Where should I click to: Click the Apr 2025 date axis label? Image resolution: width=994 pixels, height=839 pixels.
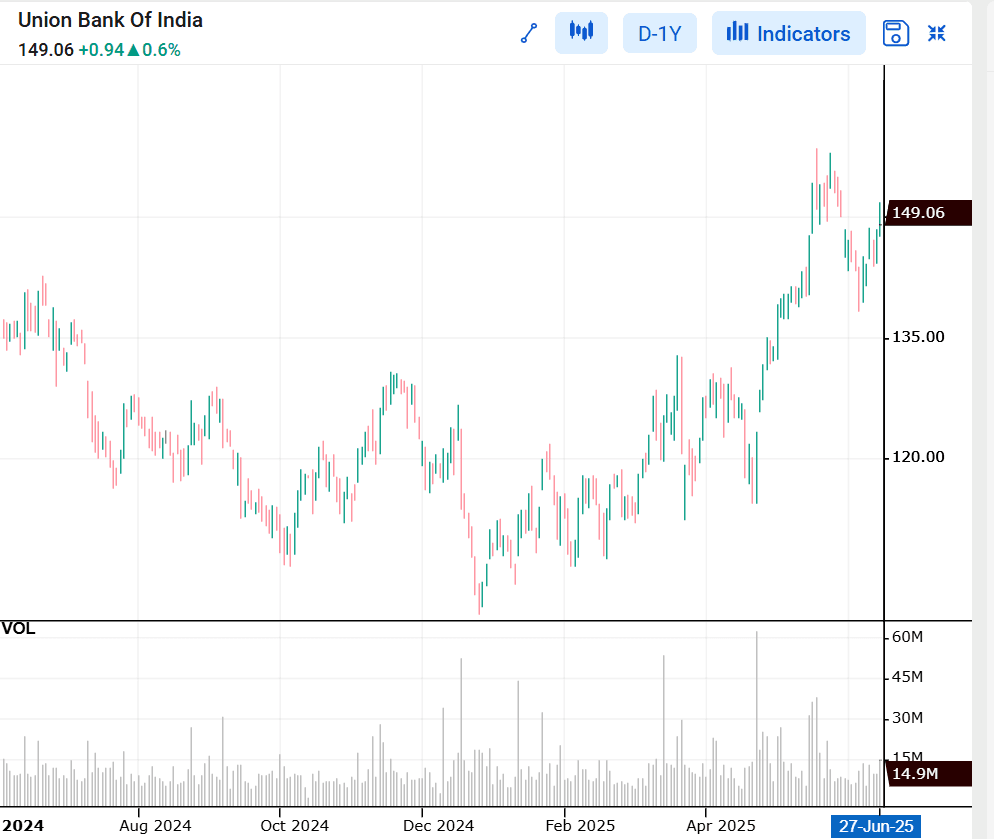[721, 826]
